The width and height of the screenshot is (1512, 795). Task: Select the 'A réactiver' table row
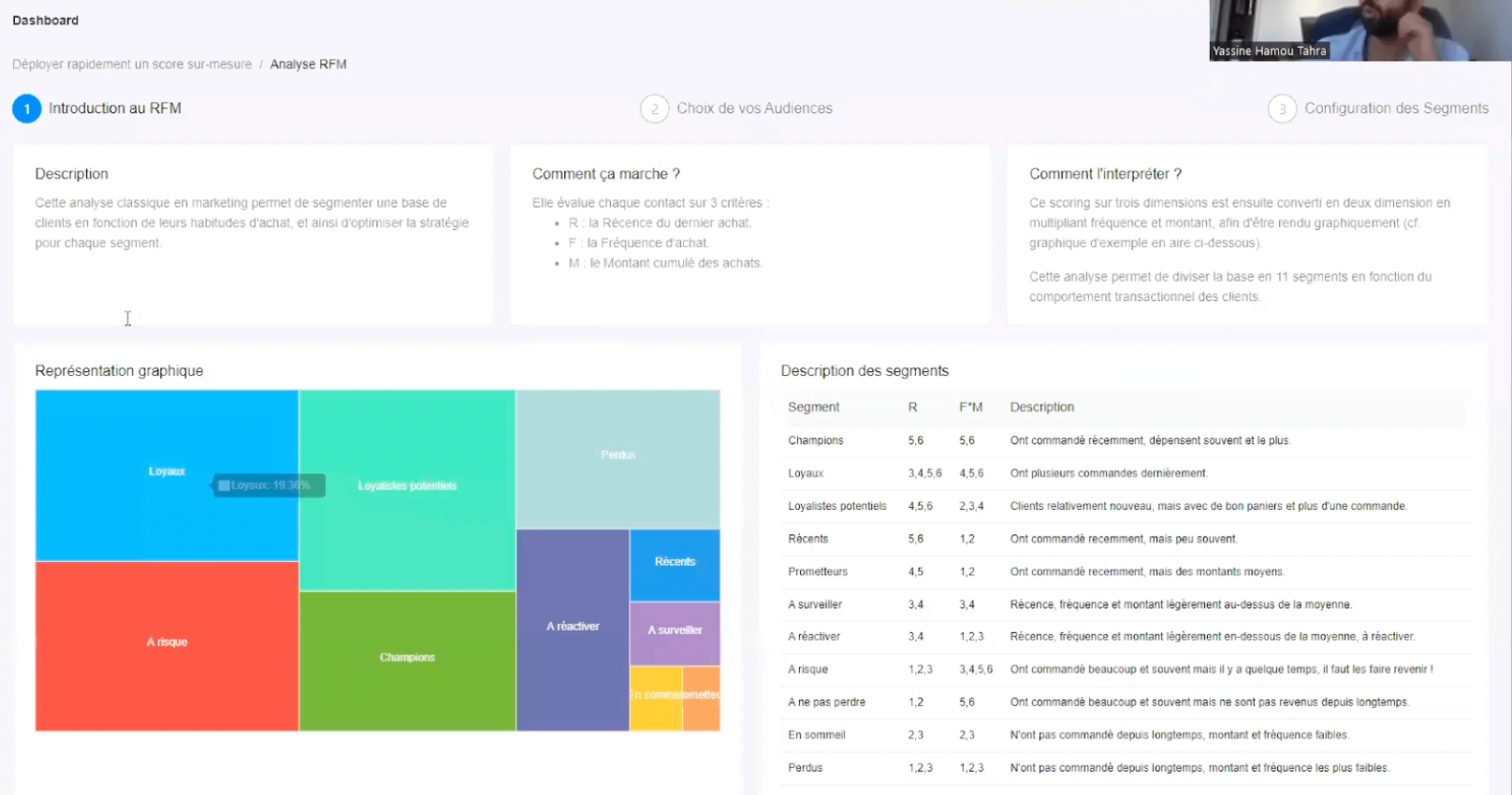1127,637
